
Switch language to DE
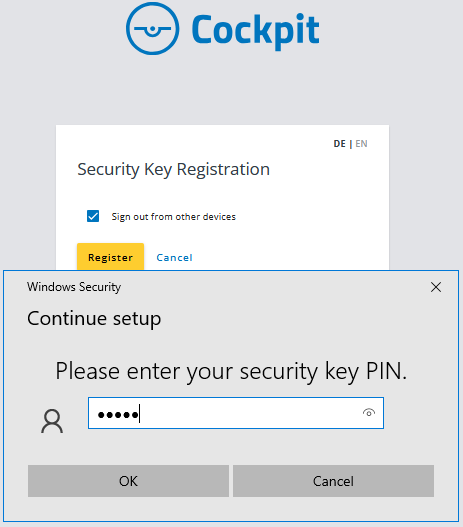pos(339,144)
